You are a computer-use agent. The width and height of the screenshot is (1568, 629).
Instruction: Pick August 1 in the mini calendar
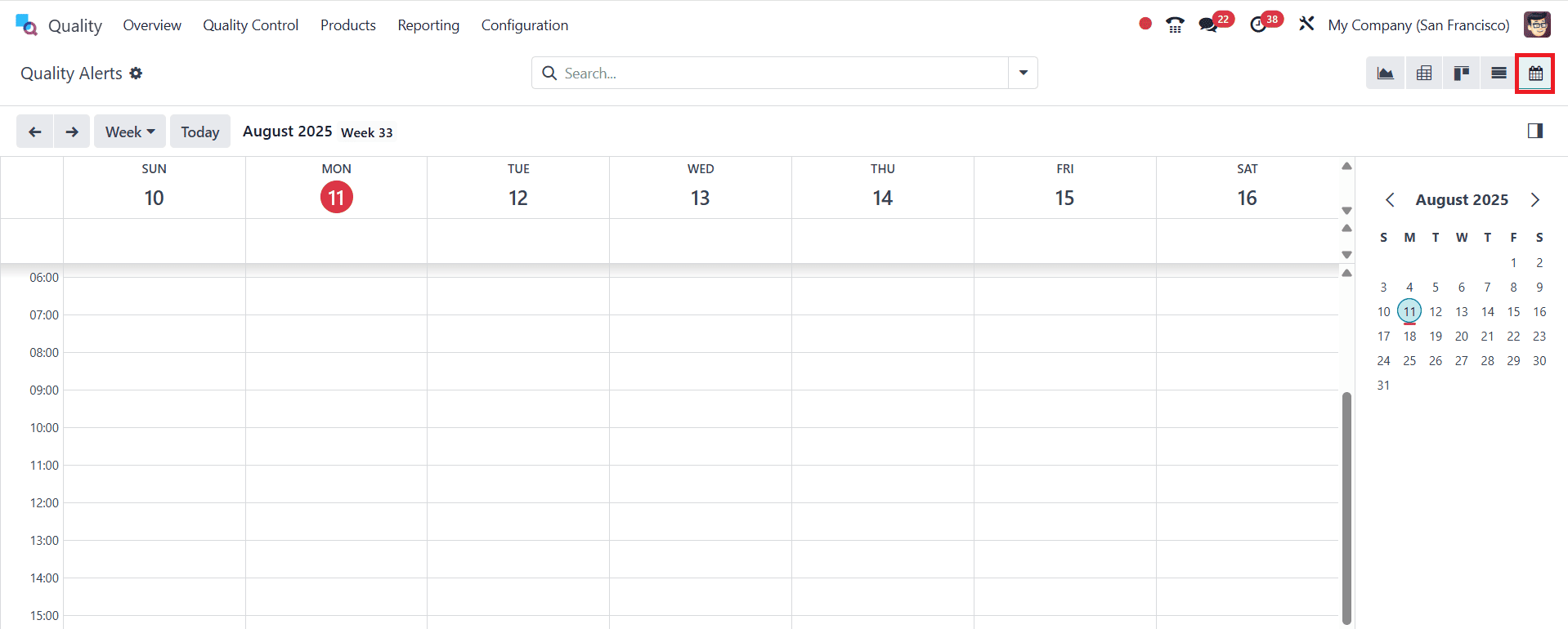pyautogui.click(x=1513, y=262)
